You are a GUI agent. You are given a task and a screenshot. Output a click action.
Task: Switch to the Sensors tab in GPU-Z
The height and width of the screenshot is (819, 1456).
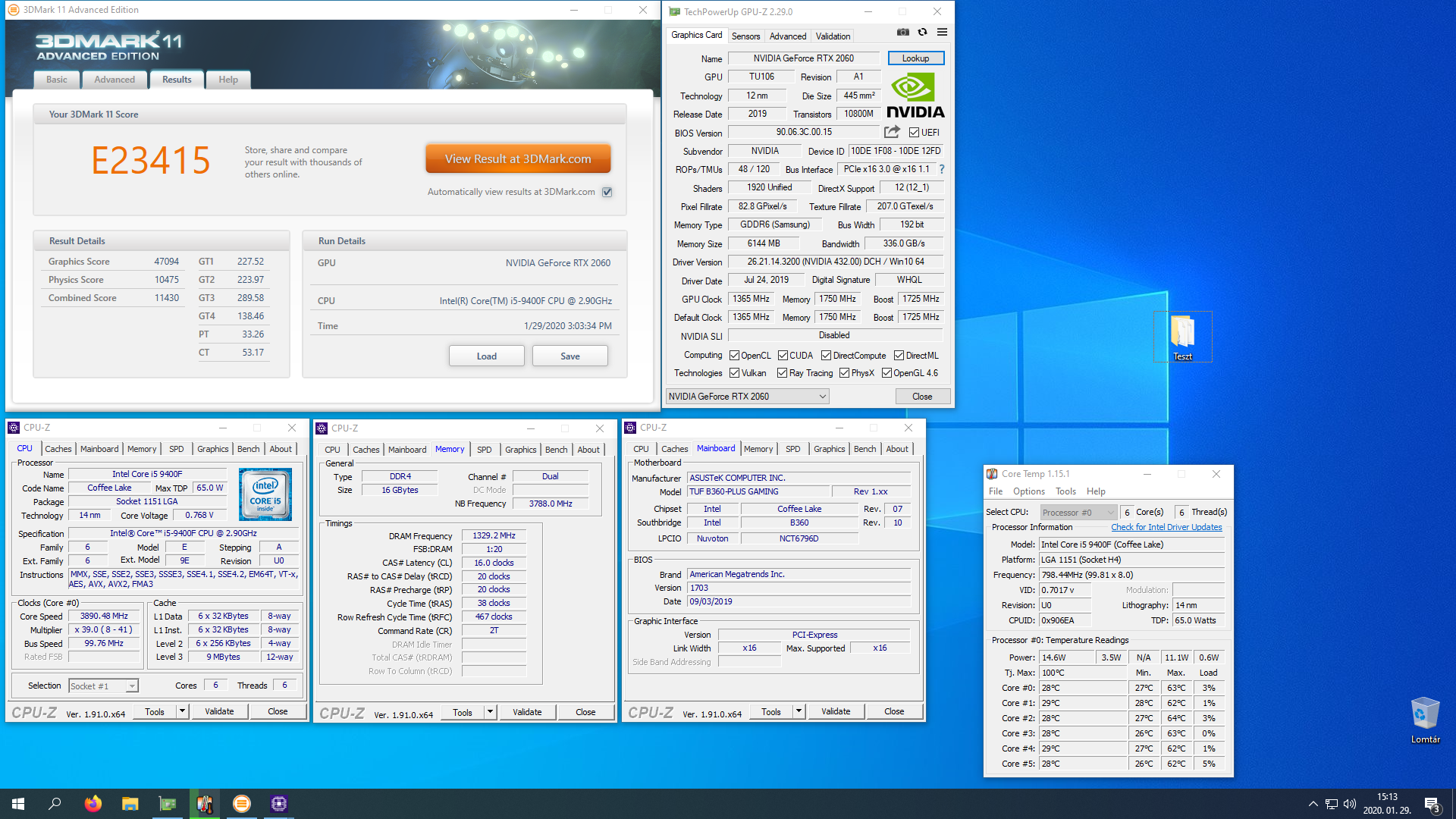[x=745, y=36]
